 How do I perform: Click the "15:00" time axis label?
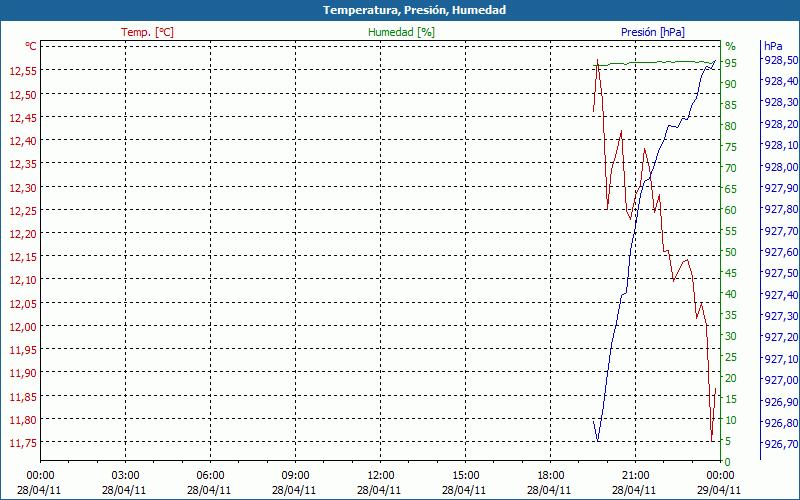click(x=465, y=476)
